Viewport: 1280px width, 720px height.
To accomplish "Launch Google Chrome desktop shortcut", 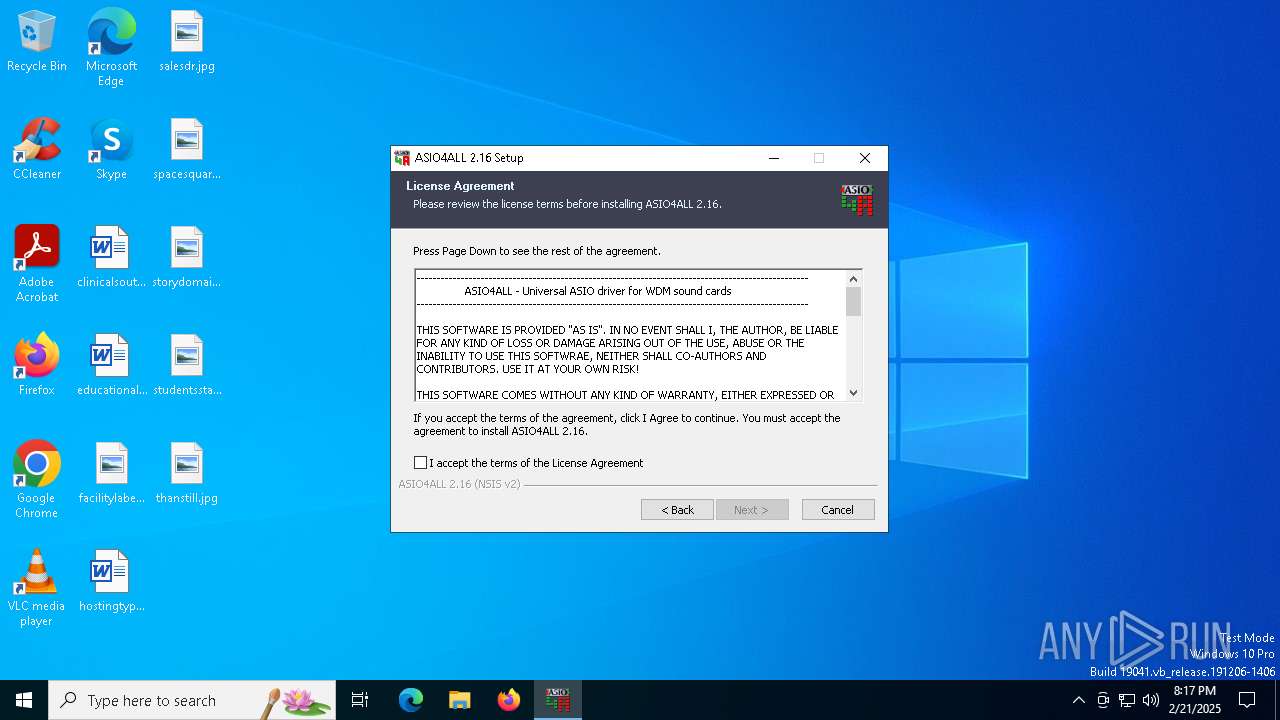I will (x=37, y=479).
